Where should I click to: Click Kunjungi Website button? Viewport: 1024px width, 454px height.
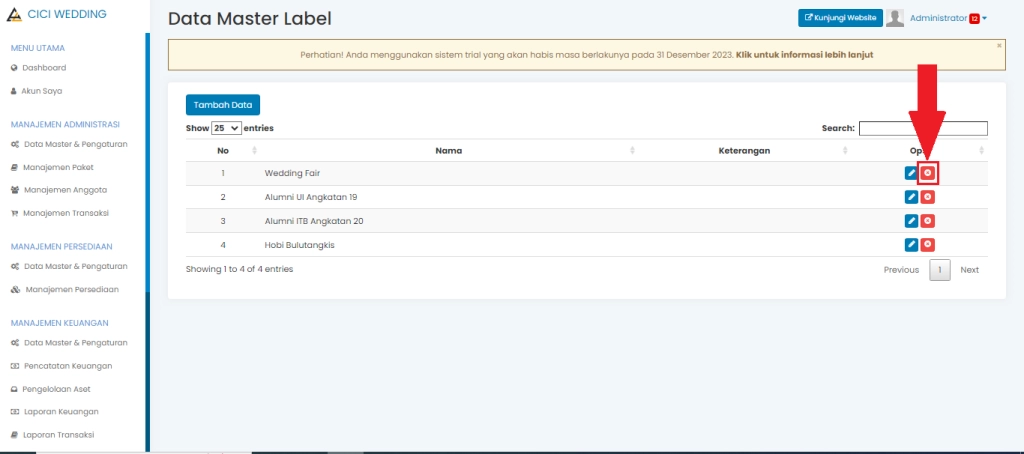[x=840, y=18]
